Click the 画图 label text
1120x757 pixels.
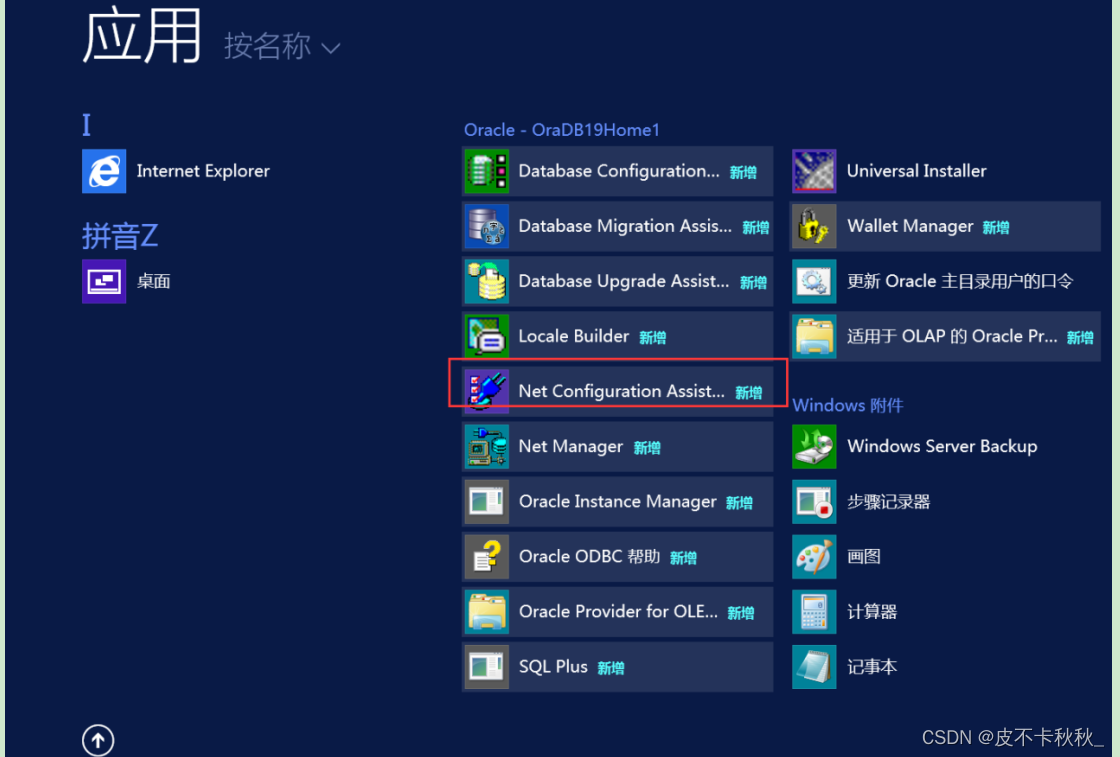[x=864, y=556]
